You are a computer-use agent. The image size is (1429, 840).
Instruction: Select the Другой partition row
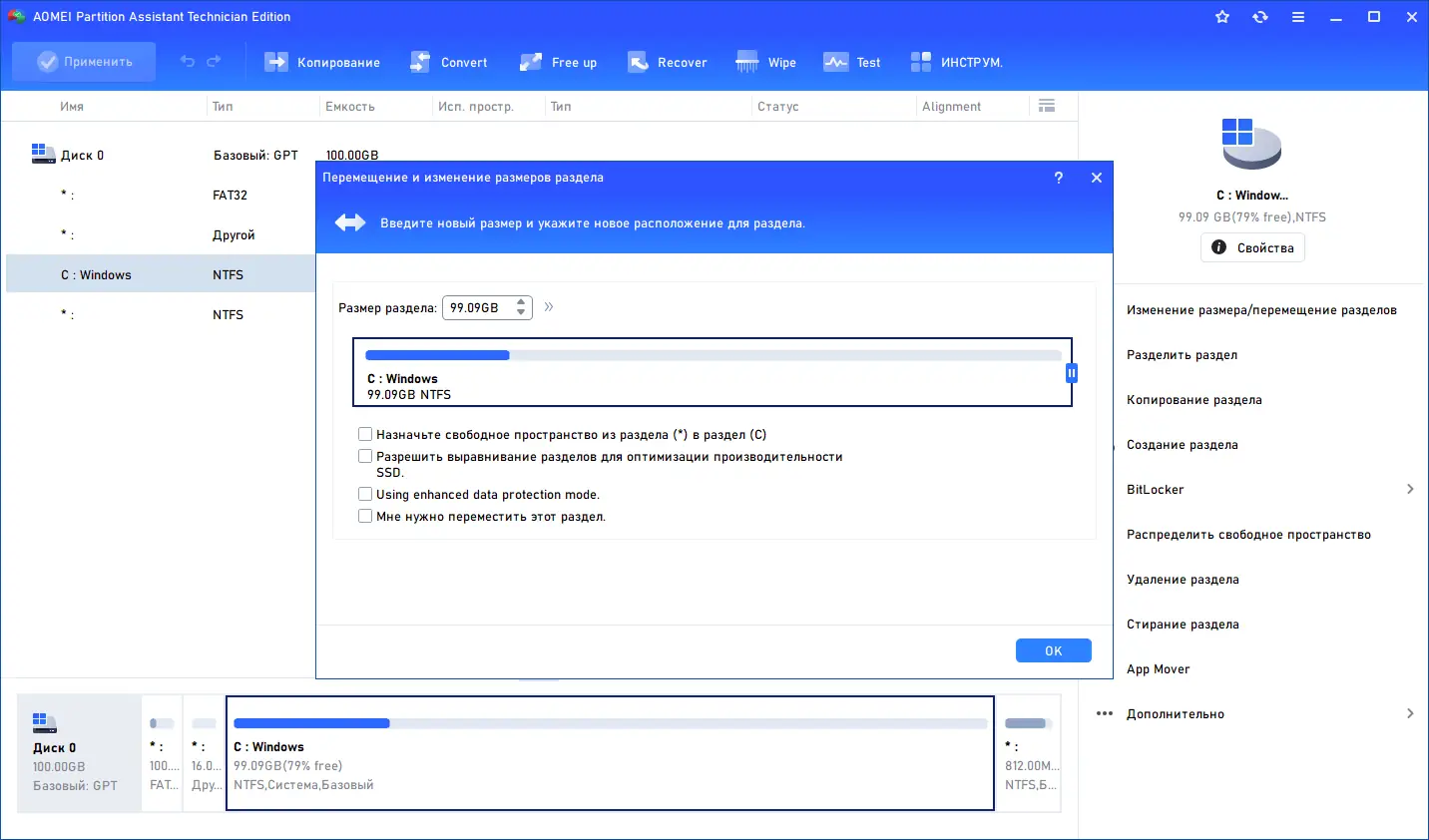[x=161, y=234]
